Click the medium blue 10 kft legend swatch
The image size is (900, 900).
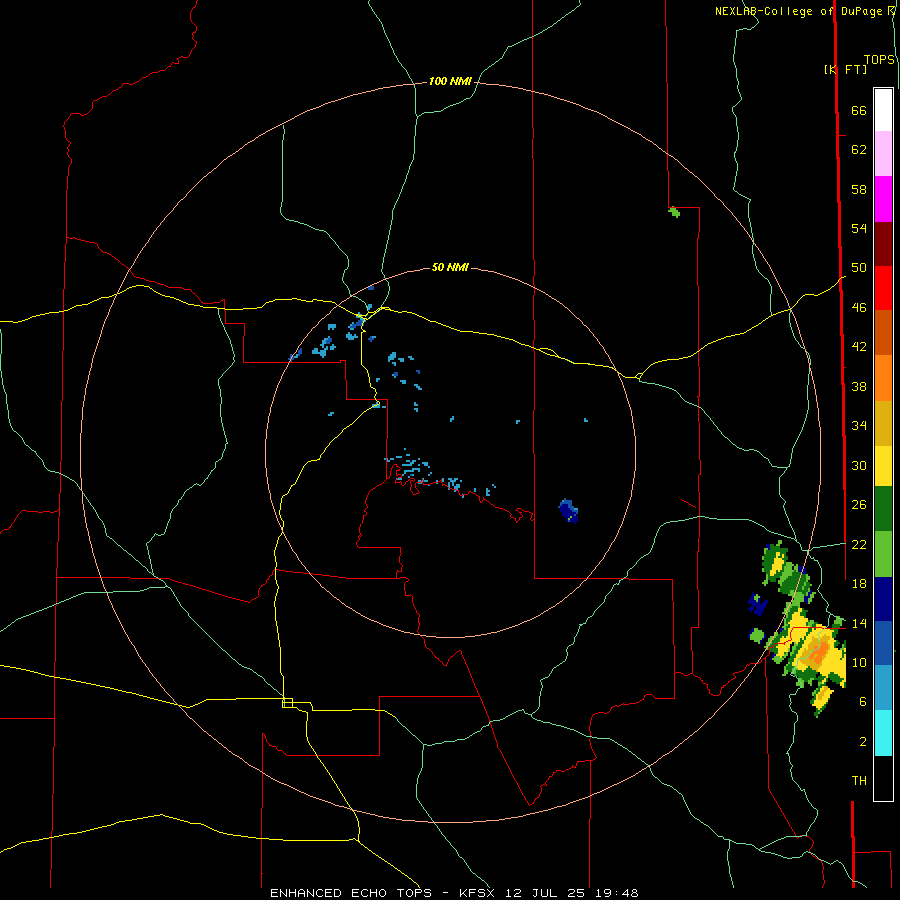[x=883, y=643]
